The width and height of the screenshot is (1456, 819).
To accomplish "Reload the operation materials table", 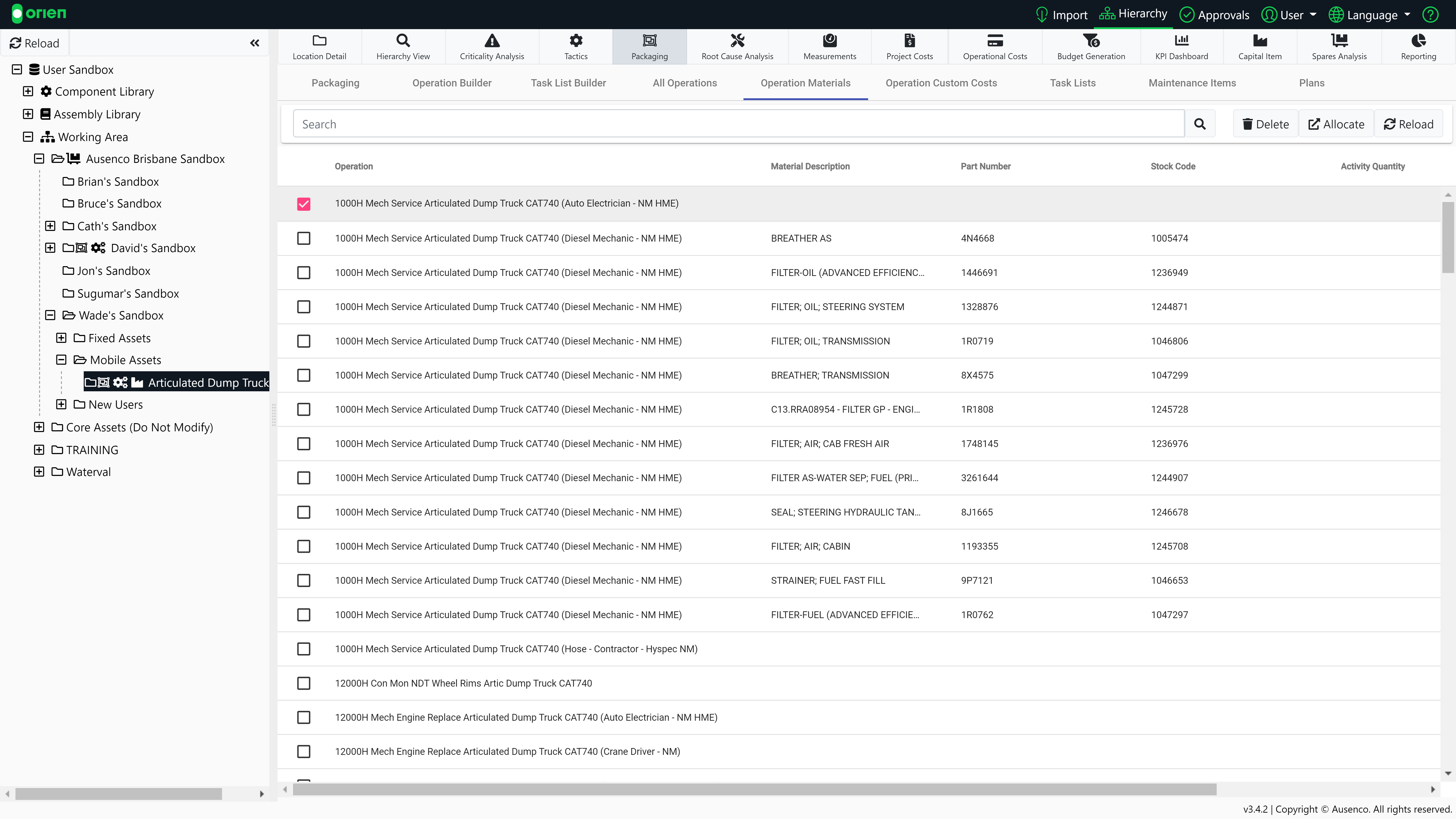I will 1408,124.
